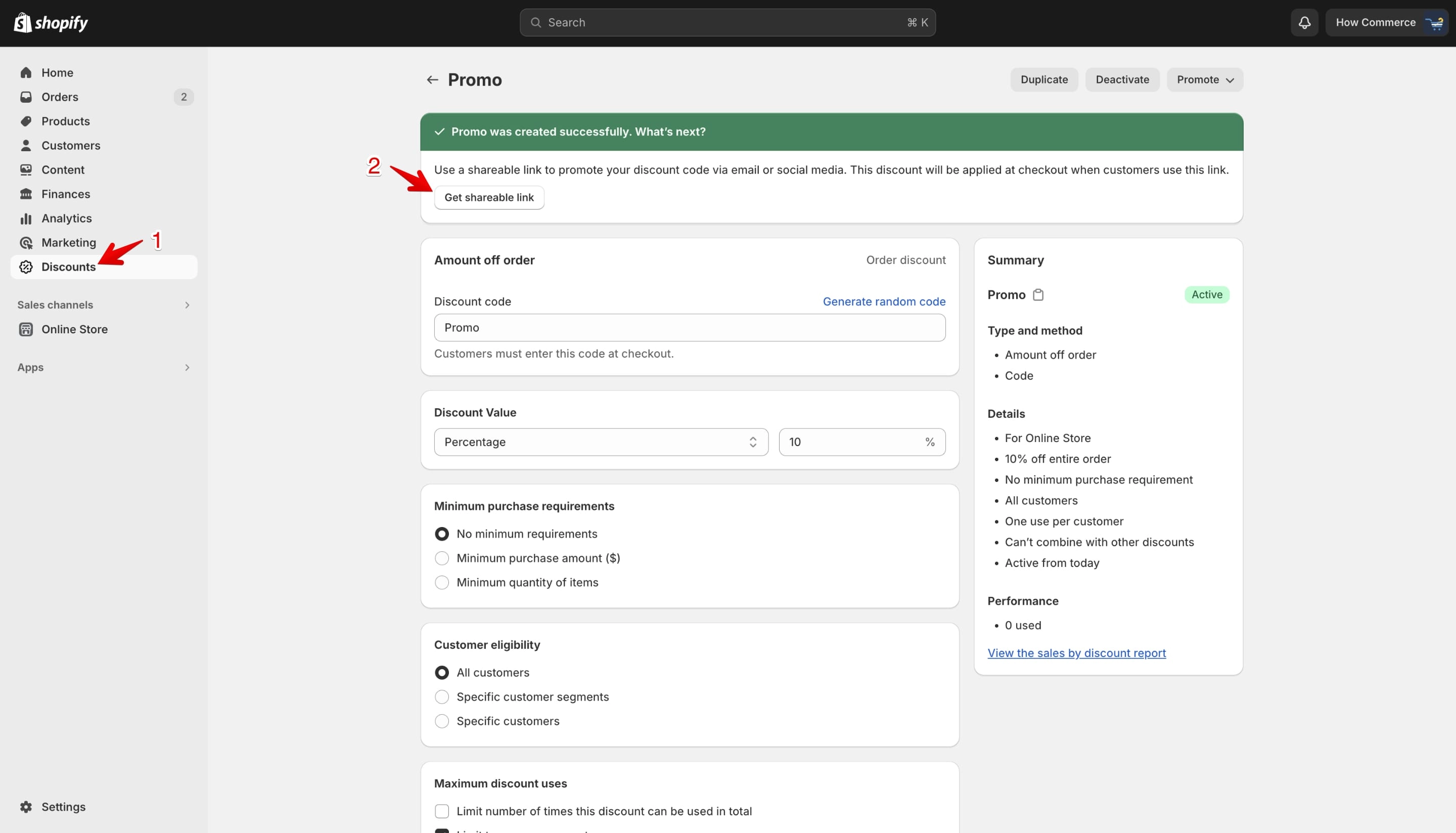Click the Orders count badge 2
1456x833 pixels.
pos(184,97)
